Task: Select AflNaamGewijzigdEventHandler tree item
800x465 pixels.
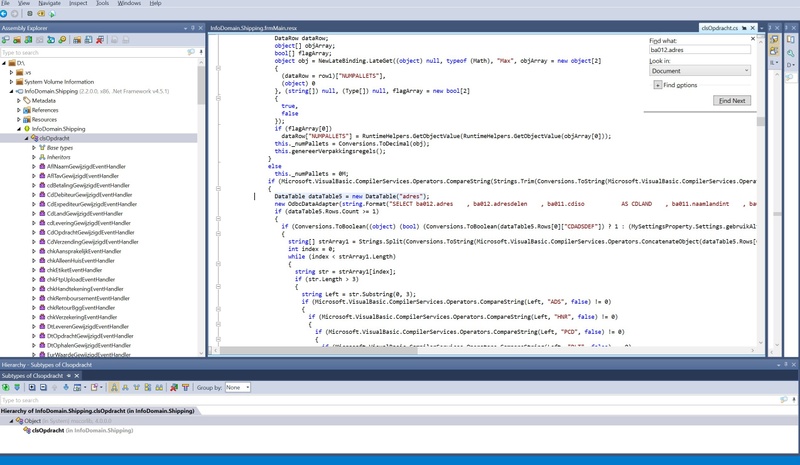Action: [86, 166]
